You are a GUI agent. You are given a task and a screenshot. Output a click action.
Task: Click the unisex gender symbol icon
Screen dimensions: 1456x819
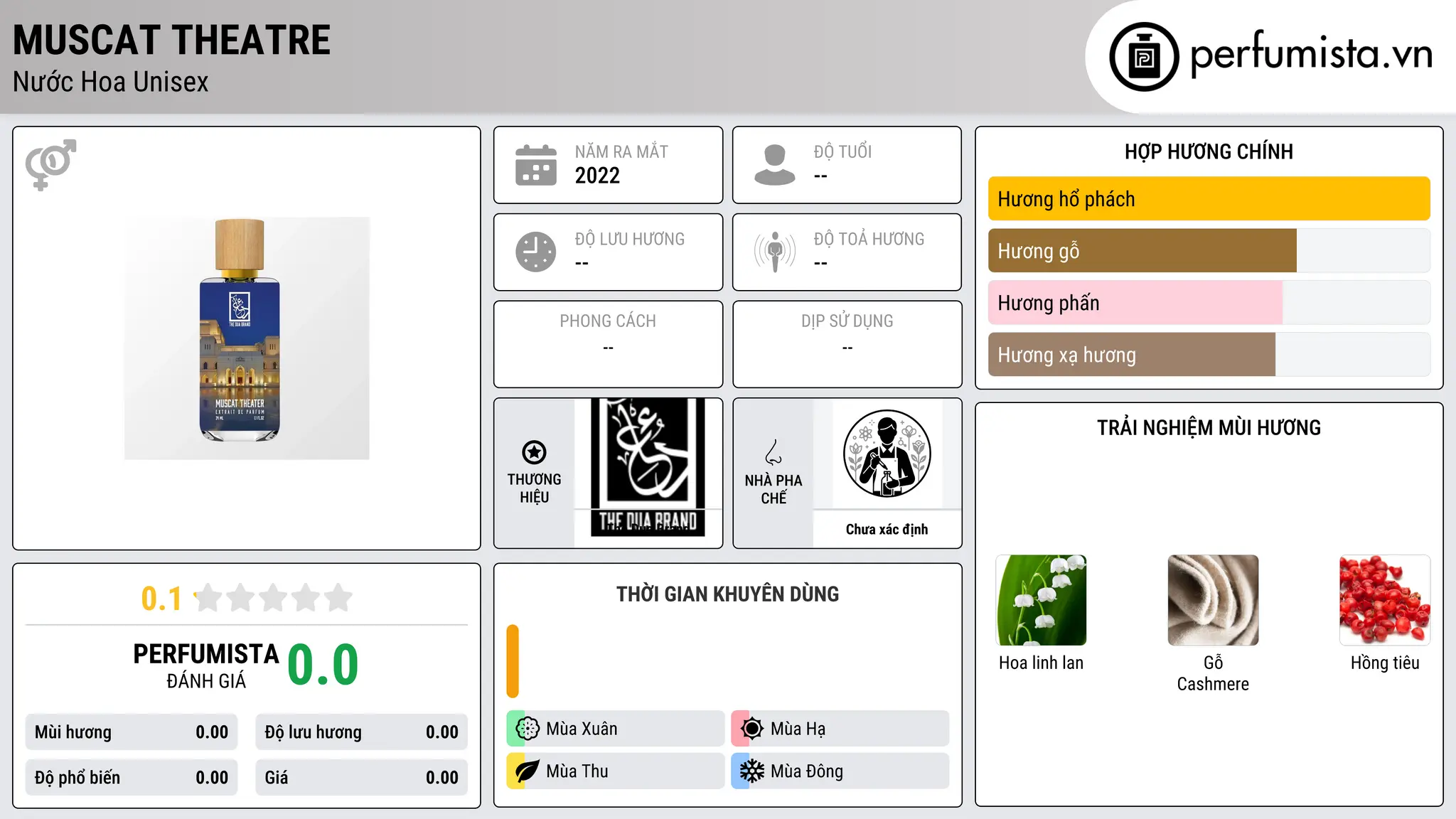(x=50, y=164)
